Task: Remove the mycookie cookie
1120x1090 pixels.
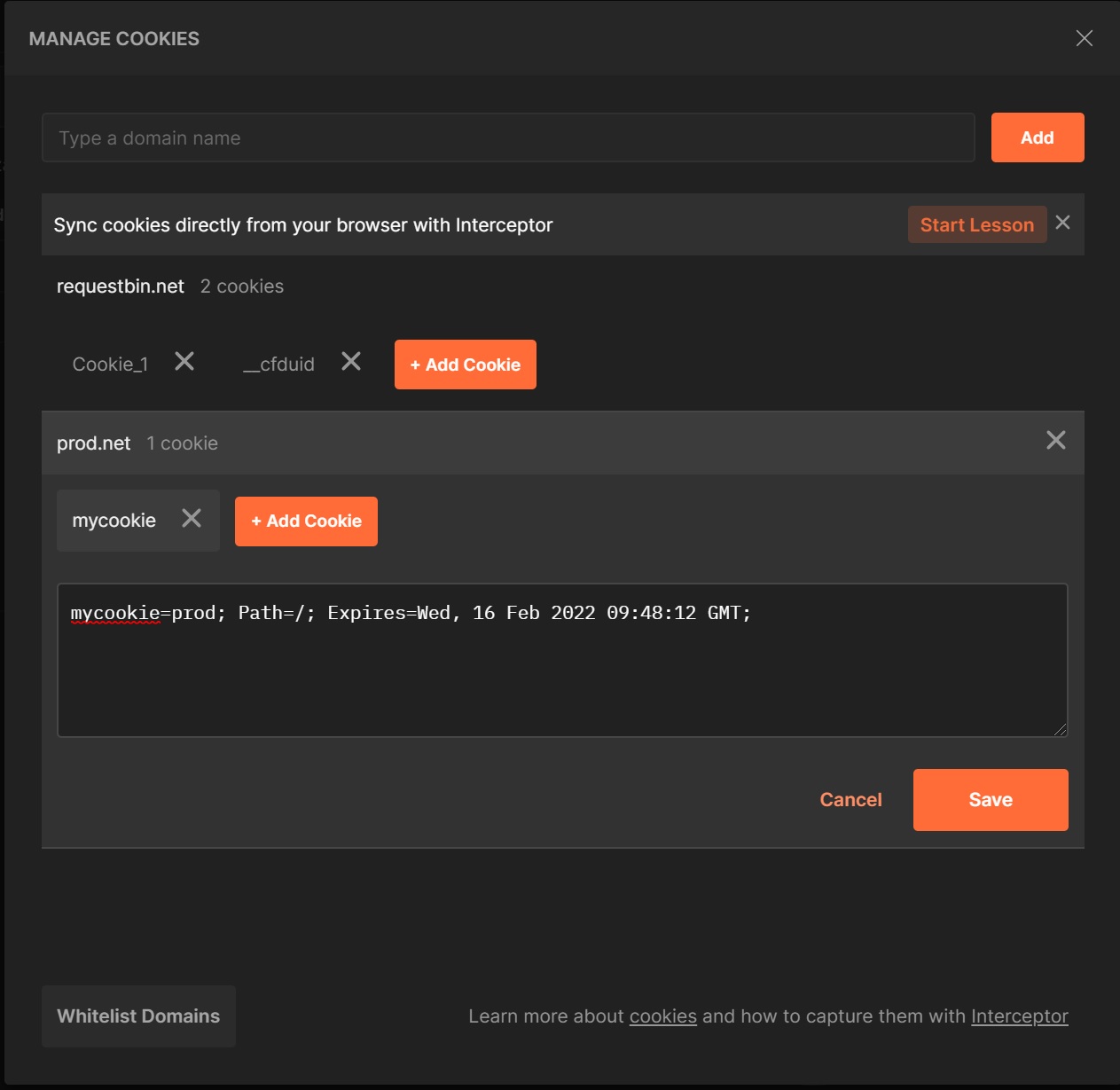Action: coord(192,519)
